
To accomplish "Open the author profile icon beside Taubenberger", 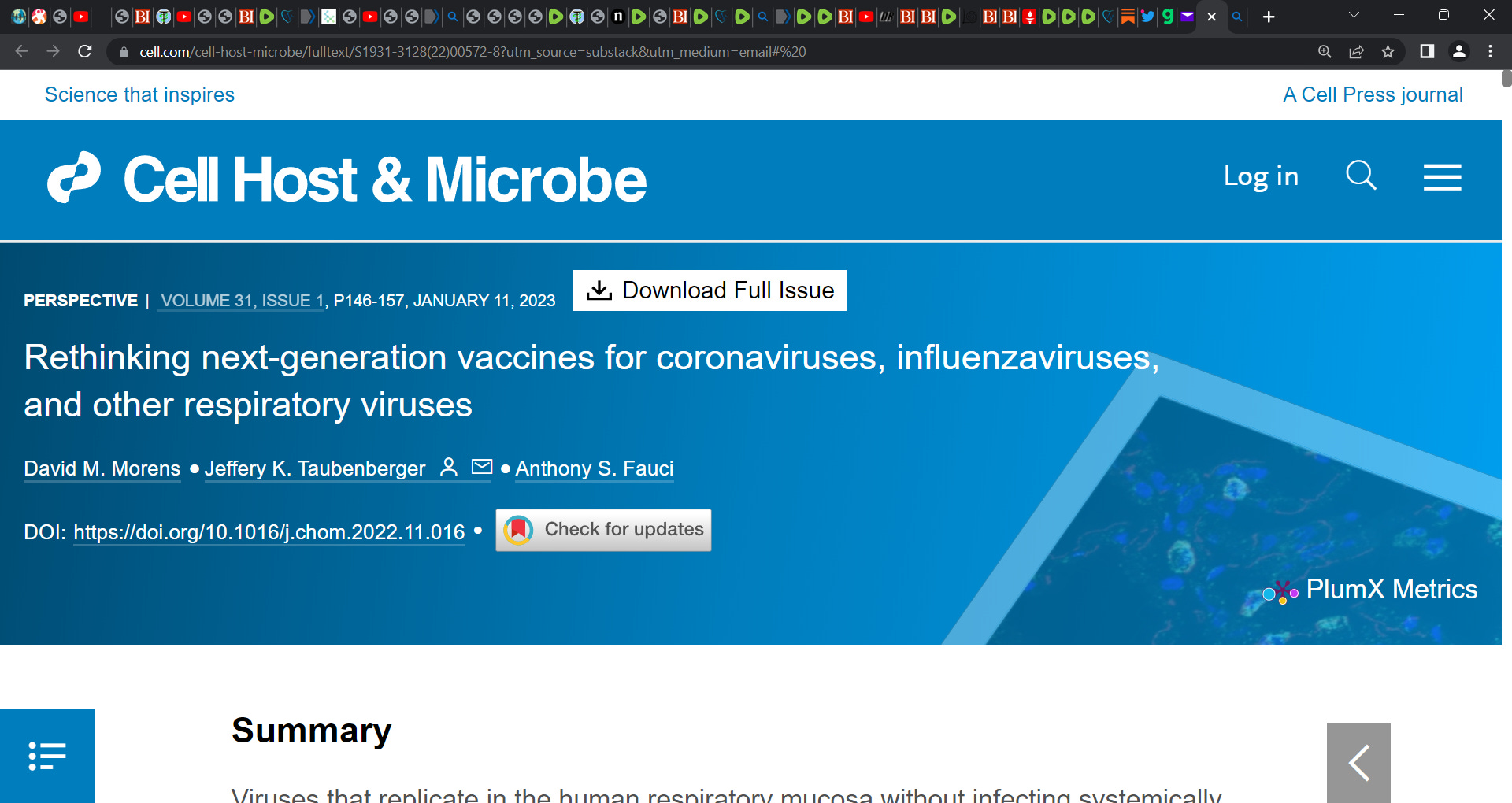I will (449, 467).
